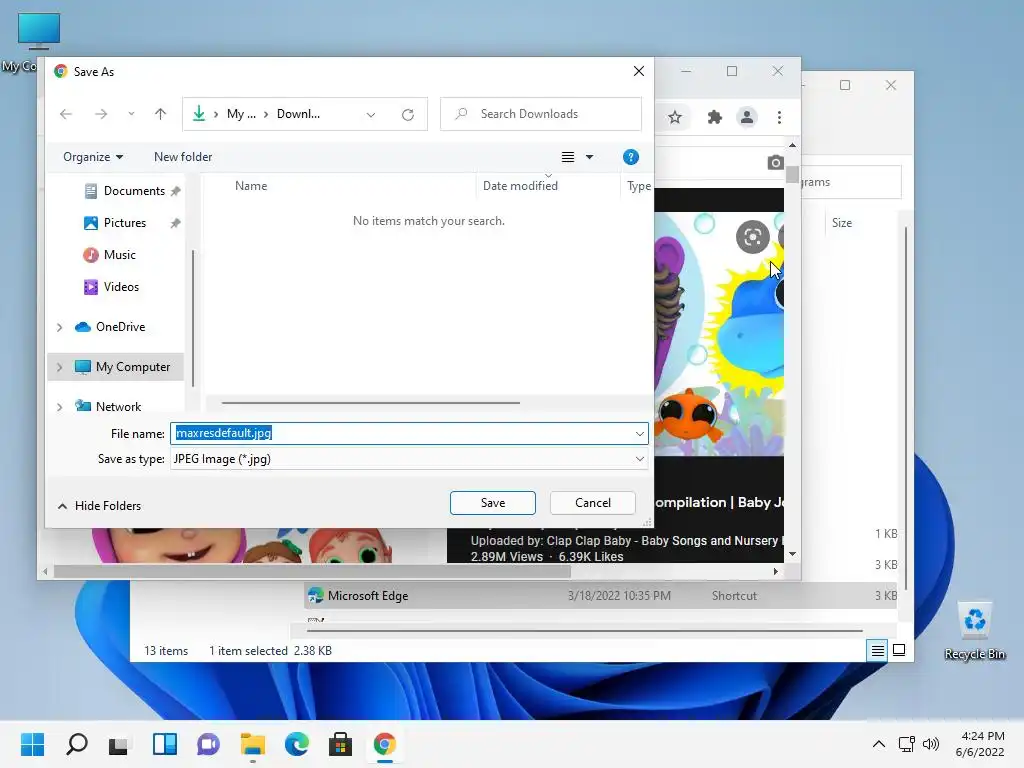Open Widgets from the taskbar

[165, 744]
